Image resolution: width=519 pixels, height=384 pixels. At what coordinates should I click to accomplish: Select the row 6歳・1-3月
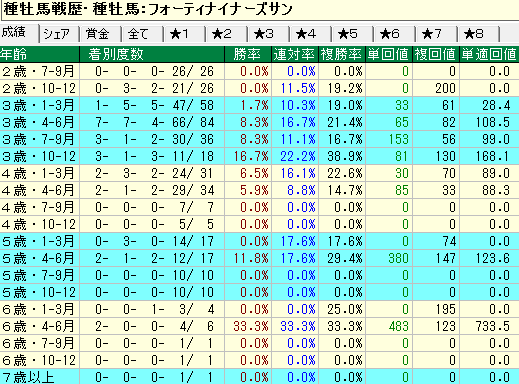(259, 309)
